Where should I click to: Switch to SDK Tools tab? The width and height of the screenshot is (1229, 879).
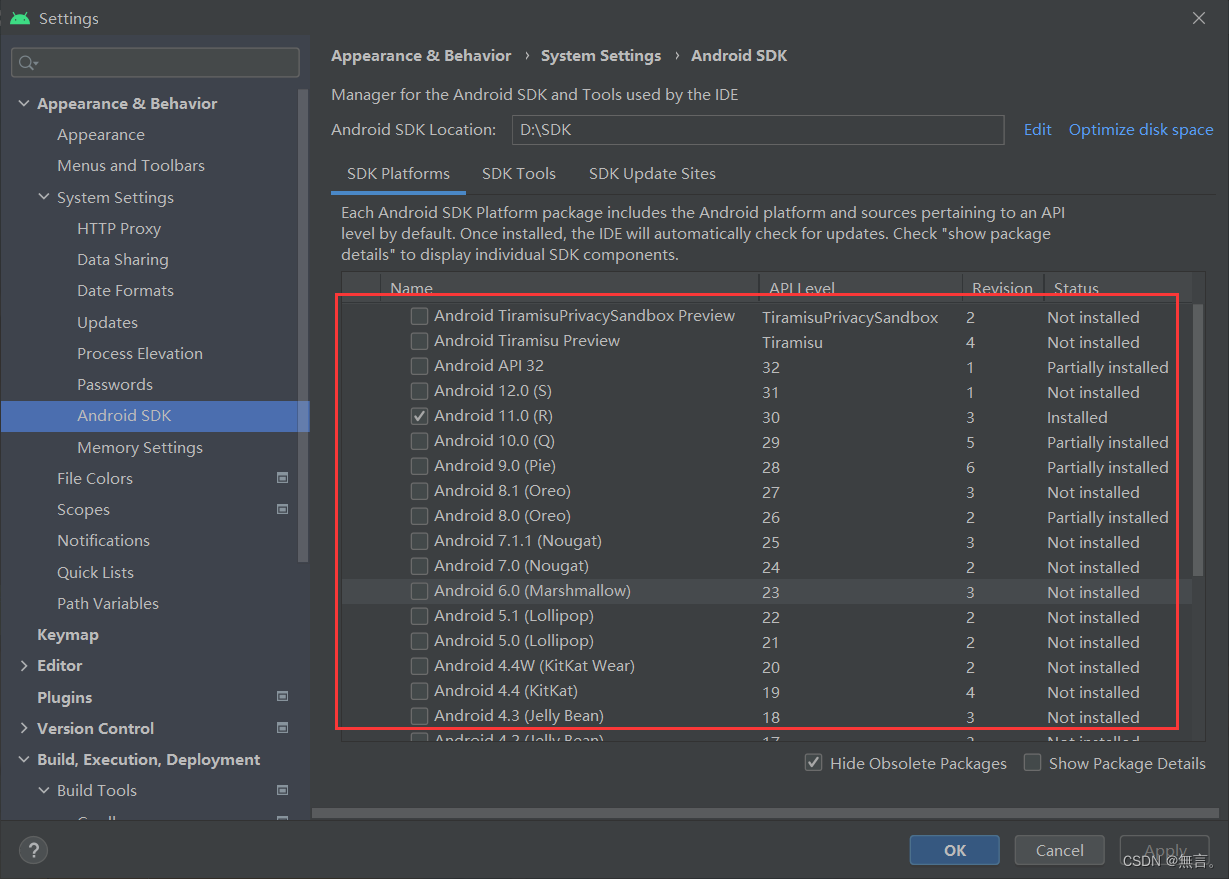(519, 173)
